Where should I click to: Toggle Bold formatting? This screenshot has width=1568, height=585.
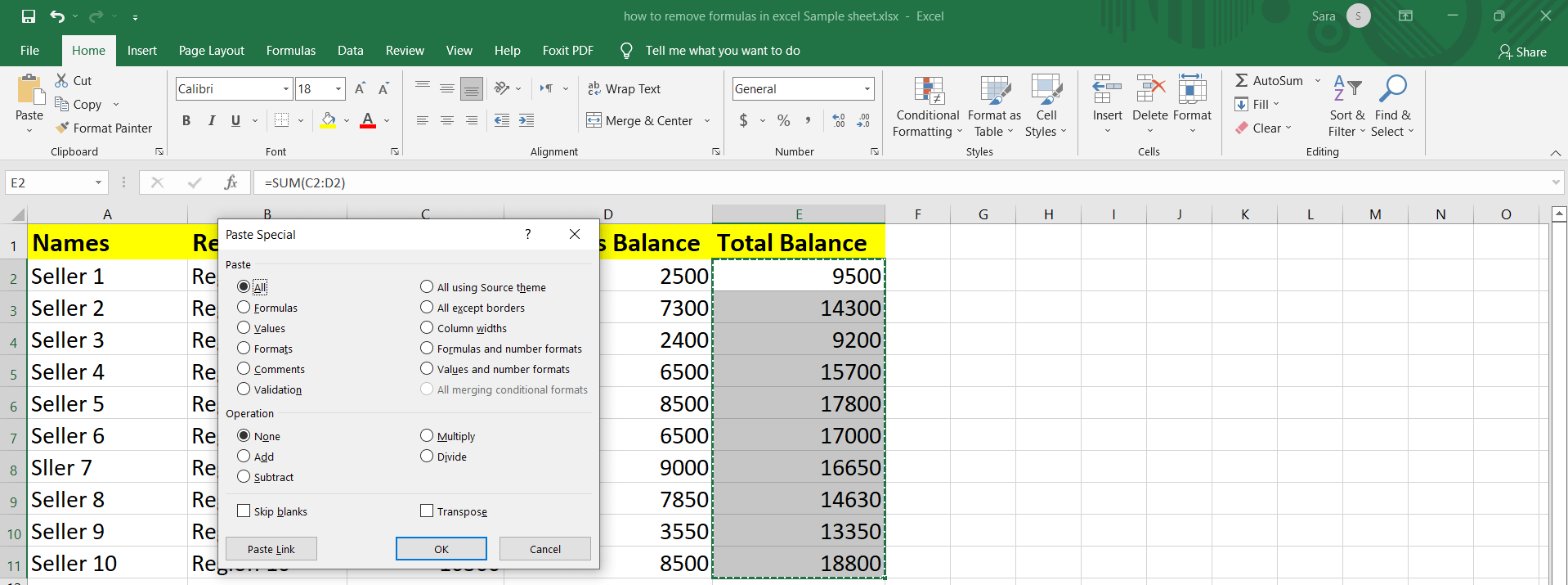[186, 120]
